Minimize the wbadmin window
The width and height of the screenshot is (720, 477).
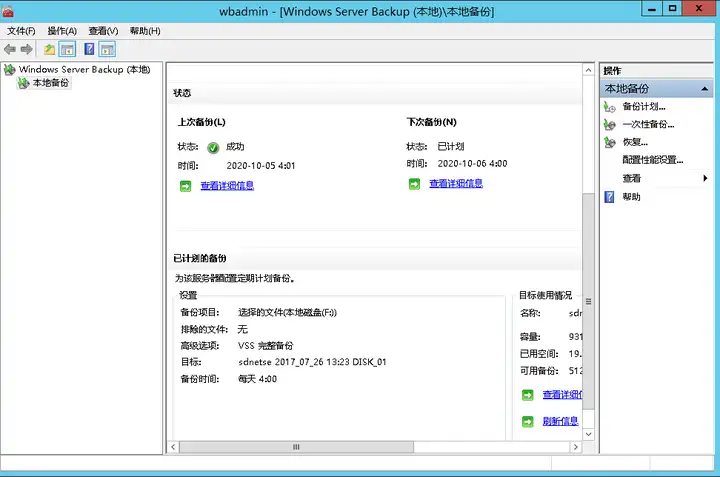(652, 9)
